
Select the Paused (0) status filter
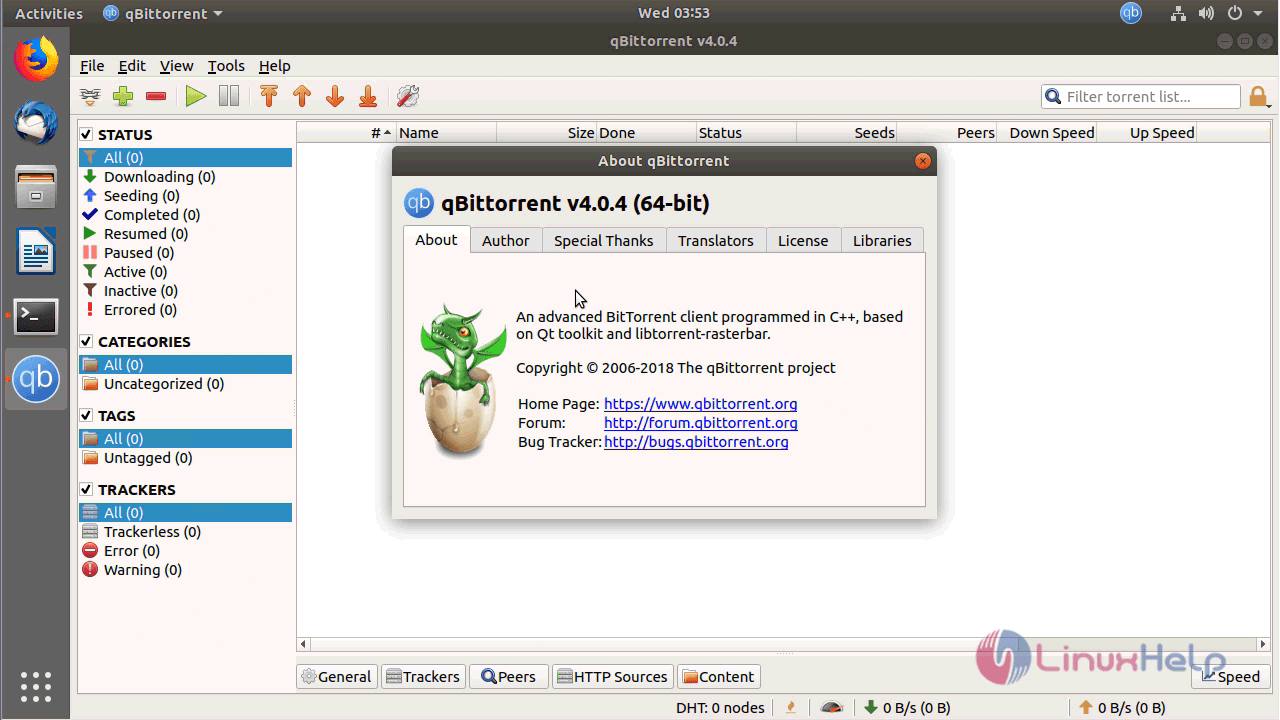(185, 253)
